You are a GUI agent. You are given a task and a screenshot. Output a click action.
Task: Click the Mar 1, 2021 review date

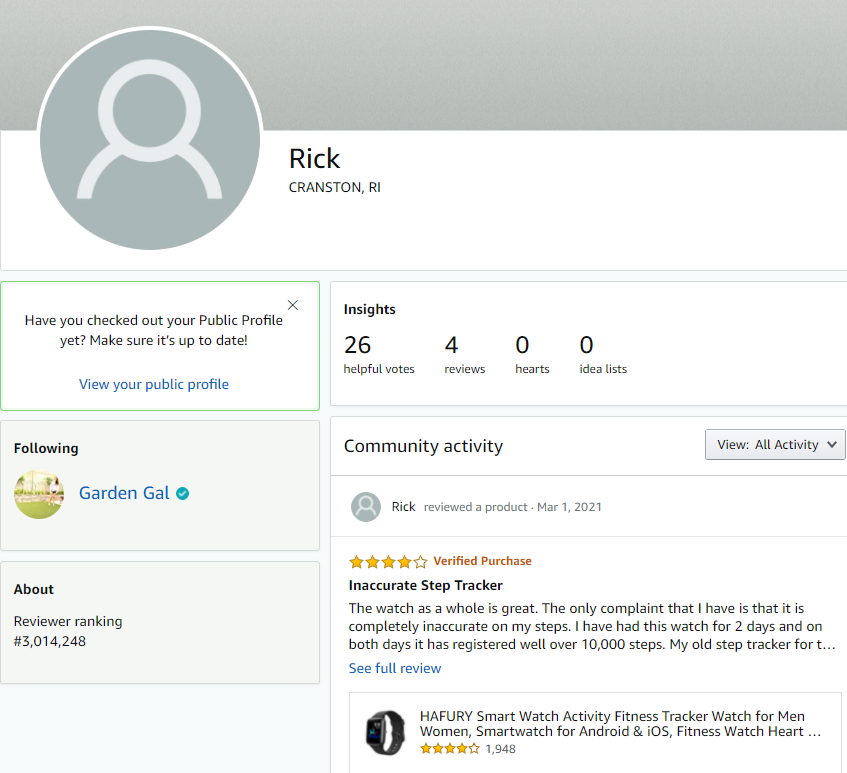(x=569, y=507)
